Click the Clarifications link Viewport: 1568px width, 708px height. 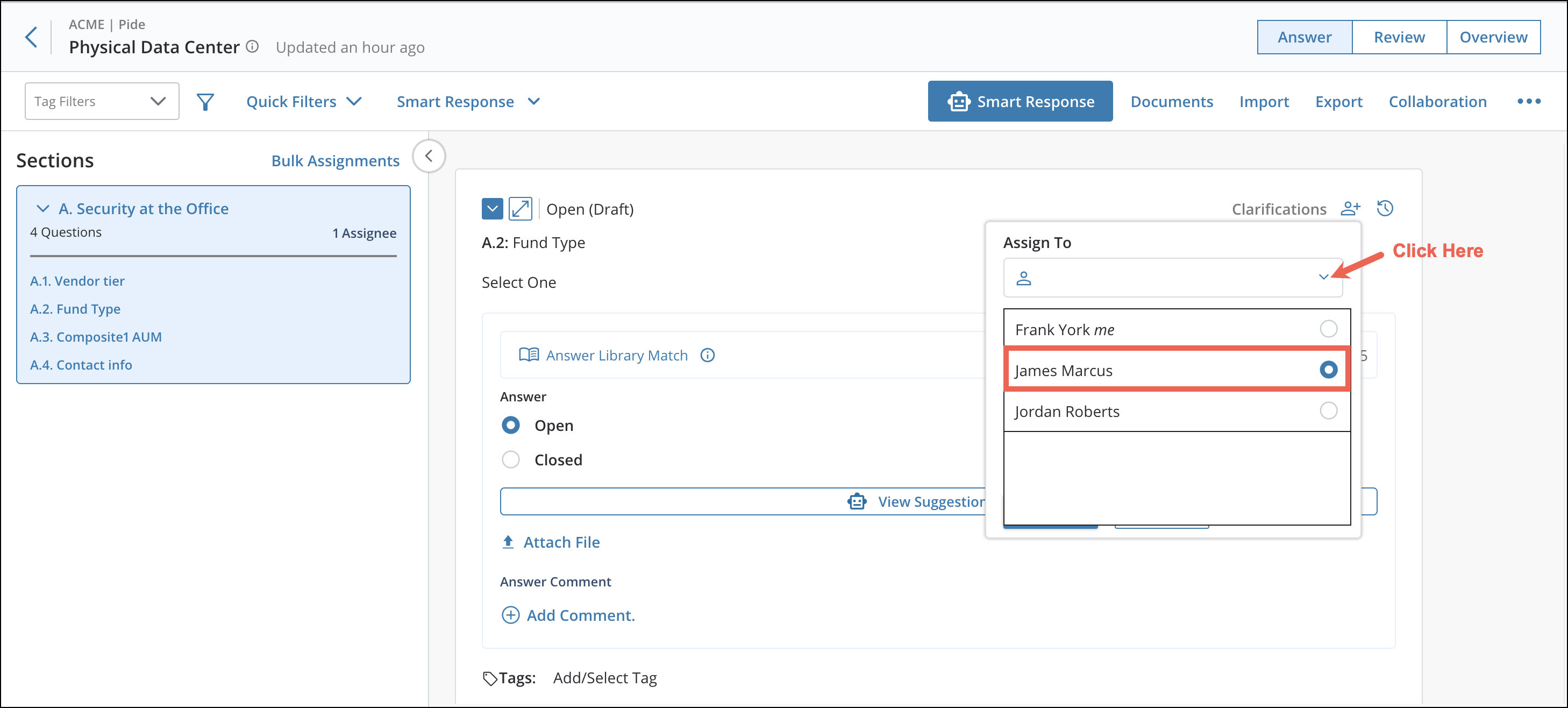tap(1278, 209)
